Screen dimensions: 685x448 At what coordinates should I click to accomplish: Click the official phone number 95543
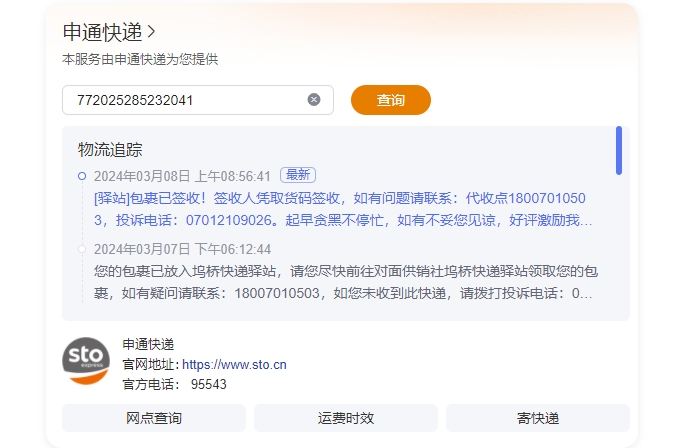click(x=209, y=384)
